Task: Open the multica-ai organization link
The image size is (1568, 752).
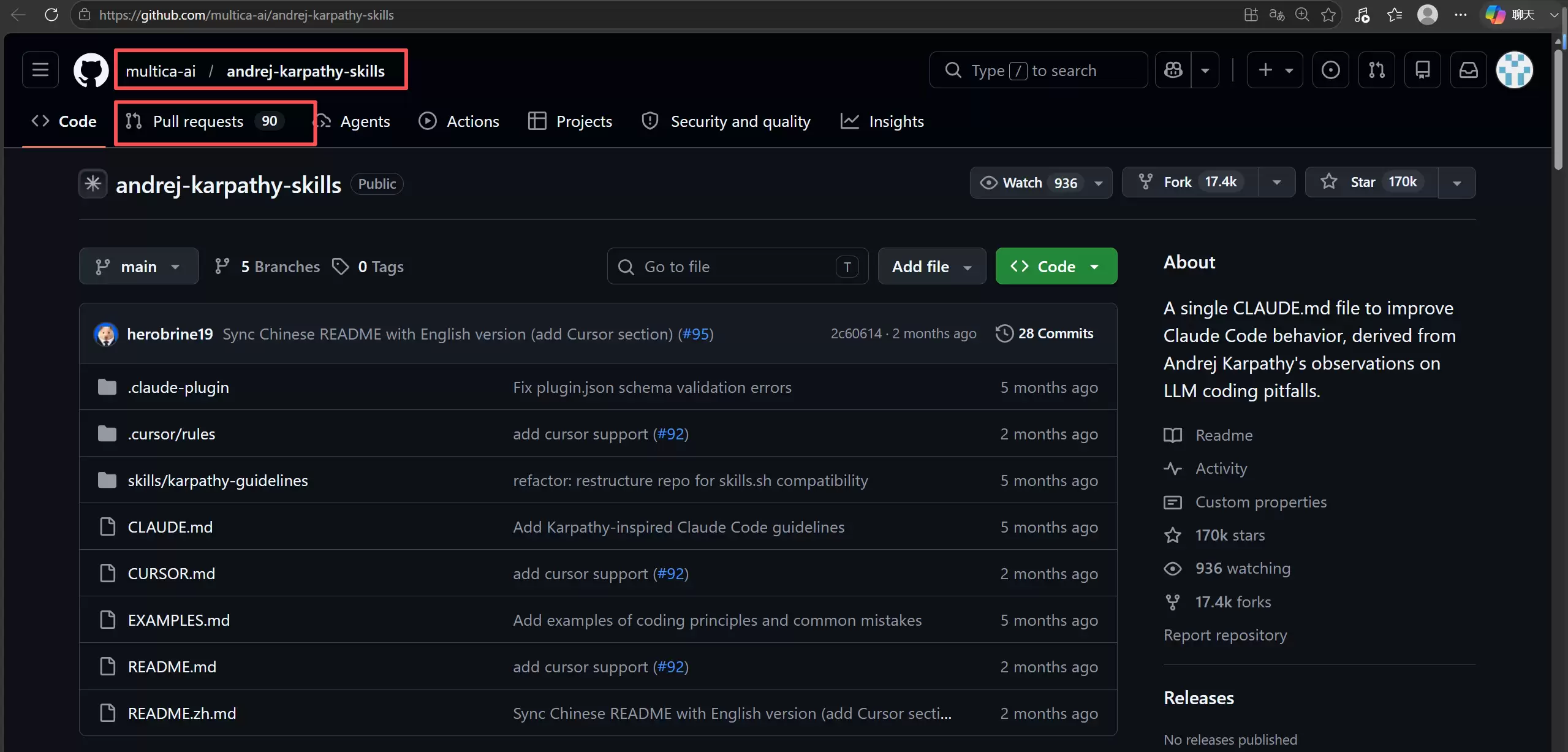Action: pyautogui.click(x=161, y=71)
